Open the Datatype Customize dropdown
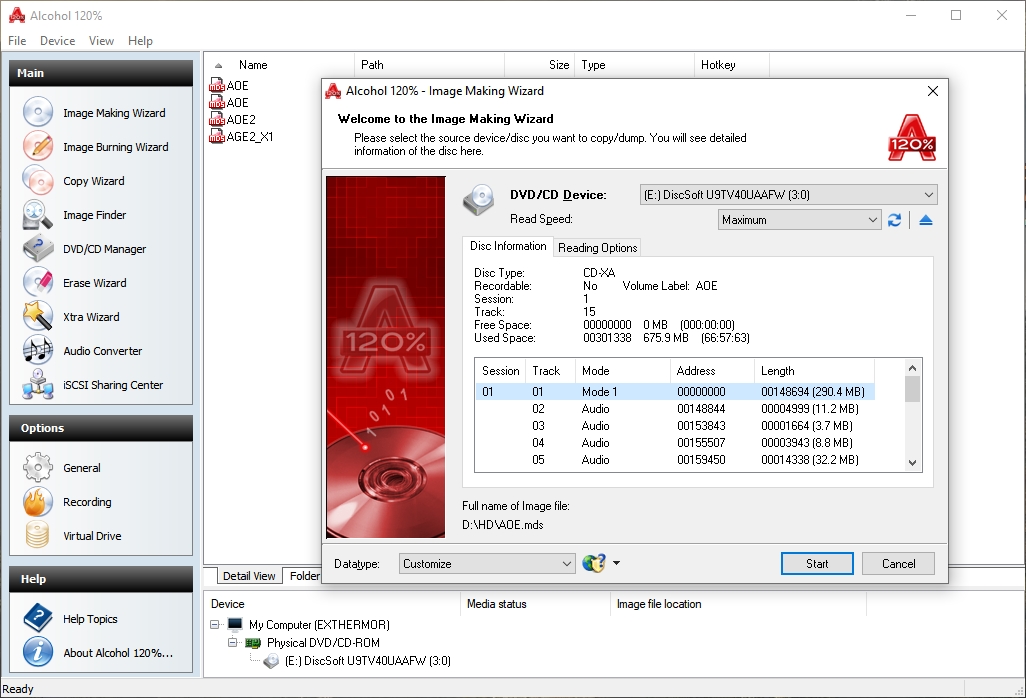 (x=487, y=563)
